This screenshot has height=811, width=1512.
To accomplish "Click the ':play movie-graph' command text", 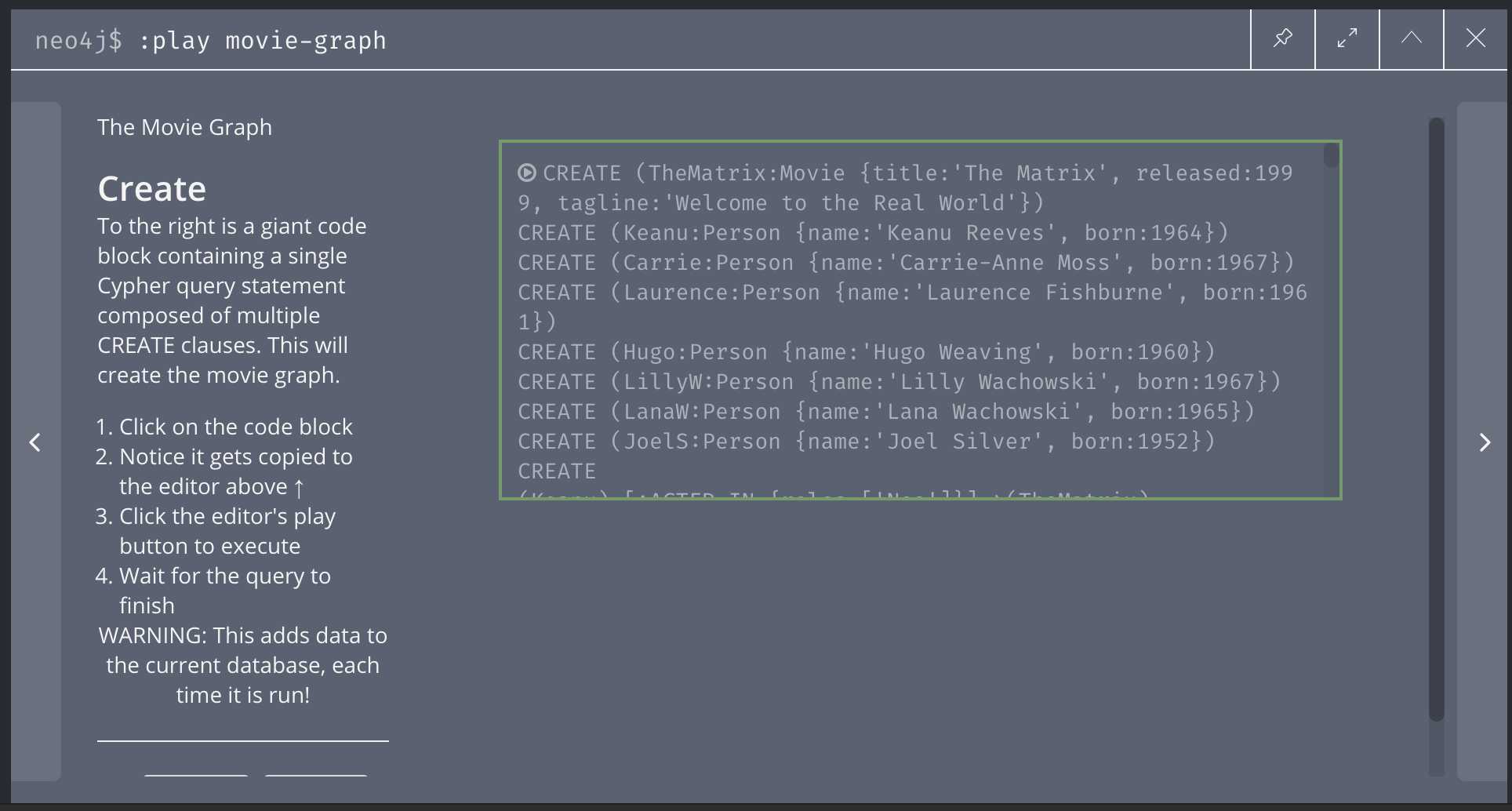I will coord(262,41).
